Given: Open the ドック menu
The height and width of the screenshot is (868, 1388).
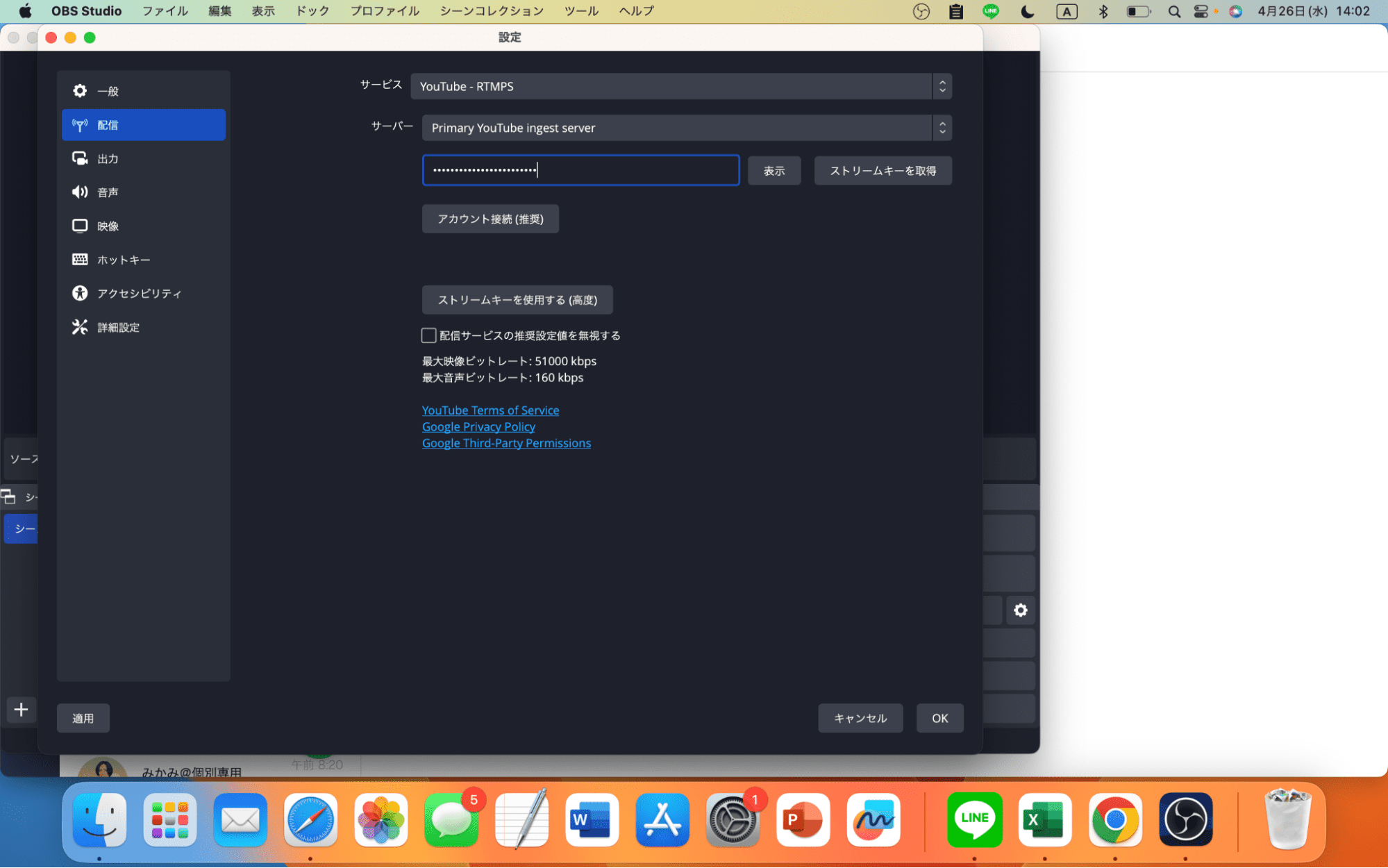Looking at the screenshot, I should (x=312, y=11).
